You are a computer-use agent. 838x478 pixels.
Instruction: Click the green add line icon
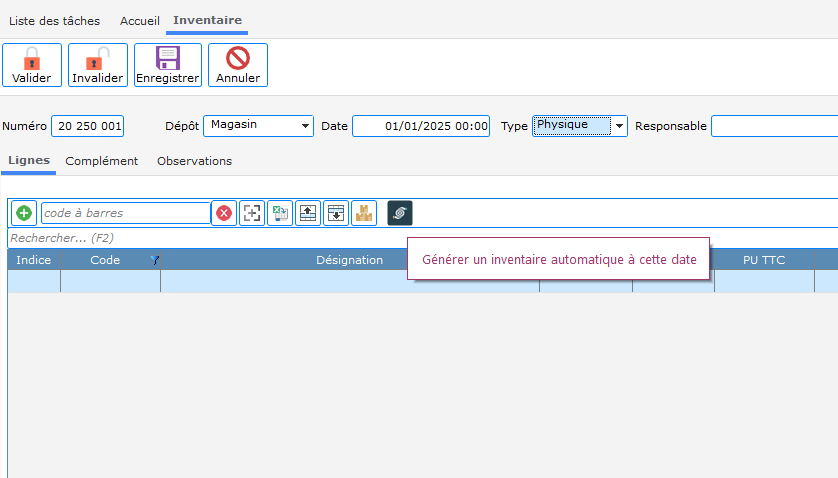click(x=23, y=213)
